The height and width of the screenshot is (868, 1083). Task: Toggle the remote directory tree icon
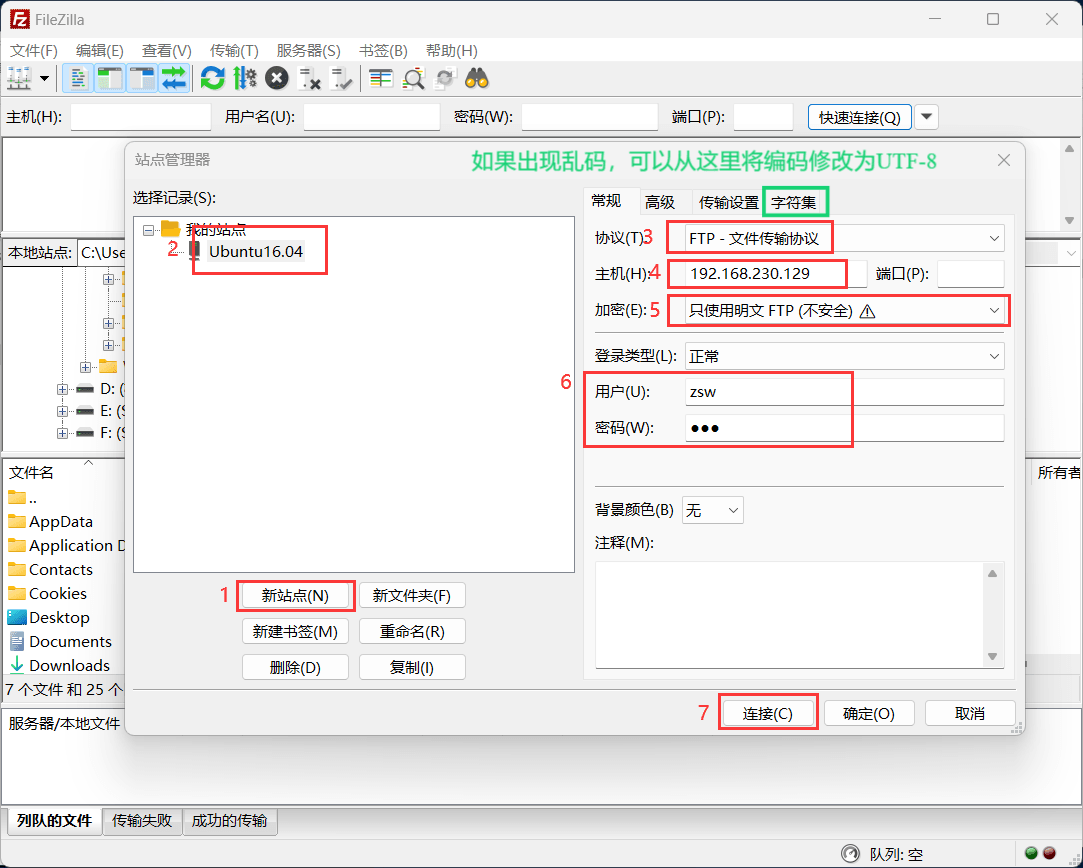pyautogui.click(x=142, y=78)
